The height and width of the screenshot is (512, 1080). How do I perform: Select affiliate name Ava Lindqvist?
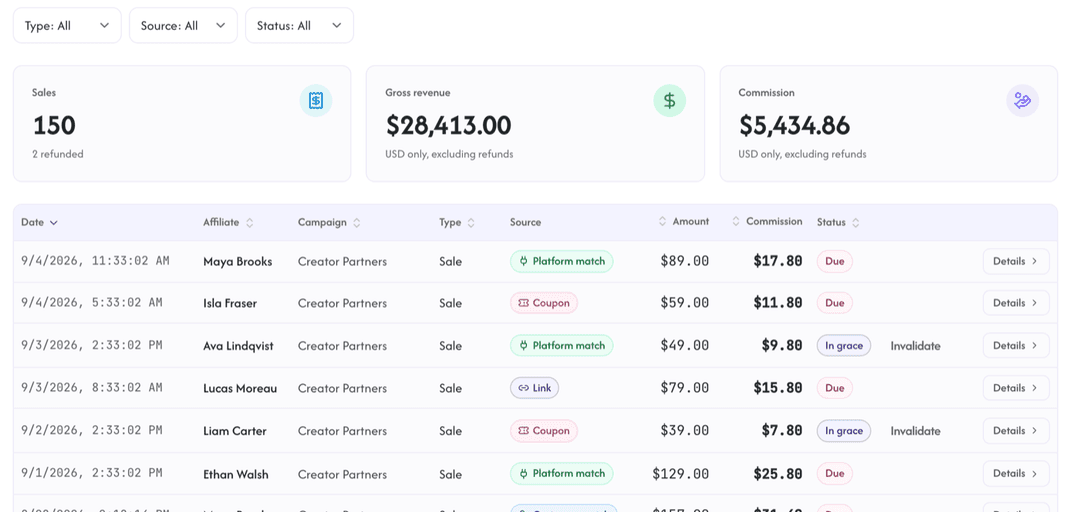pos(238,346)
